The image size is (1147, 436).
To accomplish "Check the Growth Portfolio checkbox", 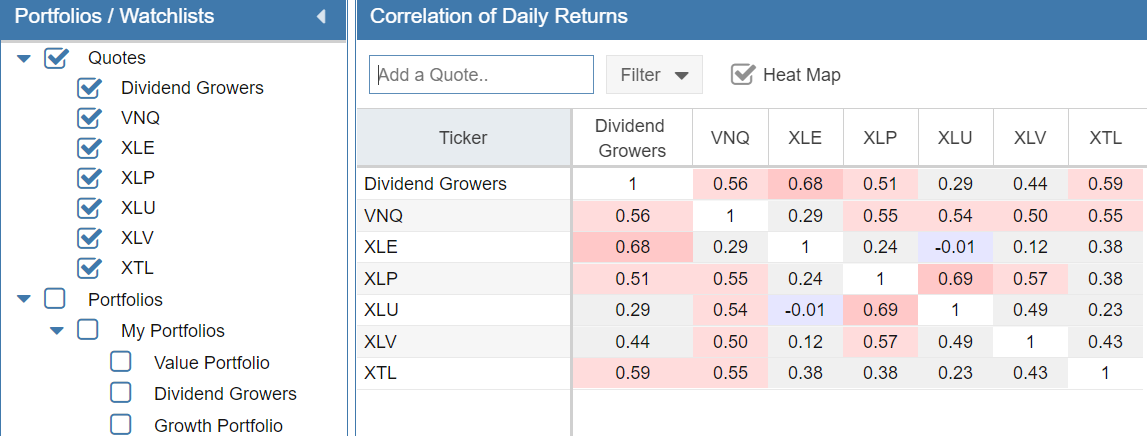I will point(121,425).
